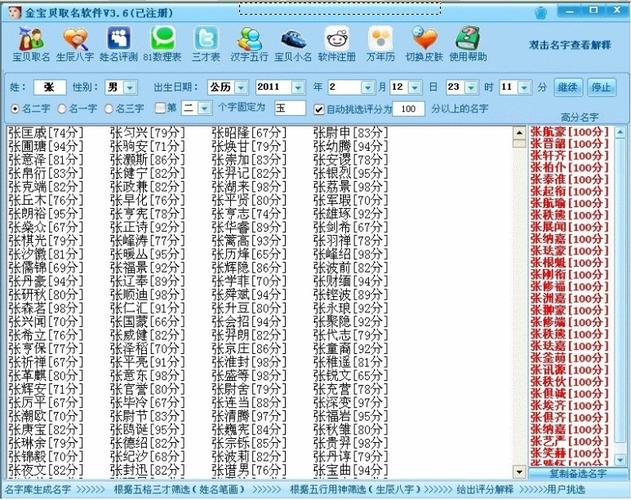Screen dimensions: 631x500
Task: Click the 宝贝小名 nickname icon
Action: click(293, 44)
